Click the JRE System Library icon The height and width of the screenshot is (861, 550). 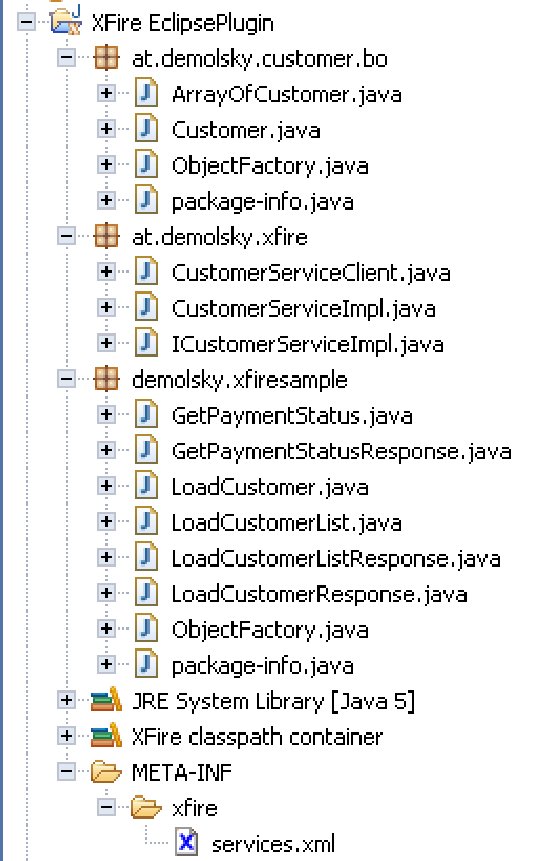pyautogui.click(x=106, y=700)
